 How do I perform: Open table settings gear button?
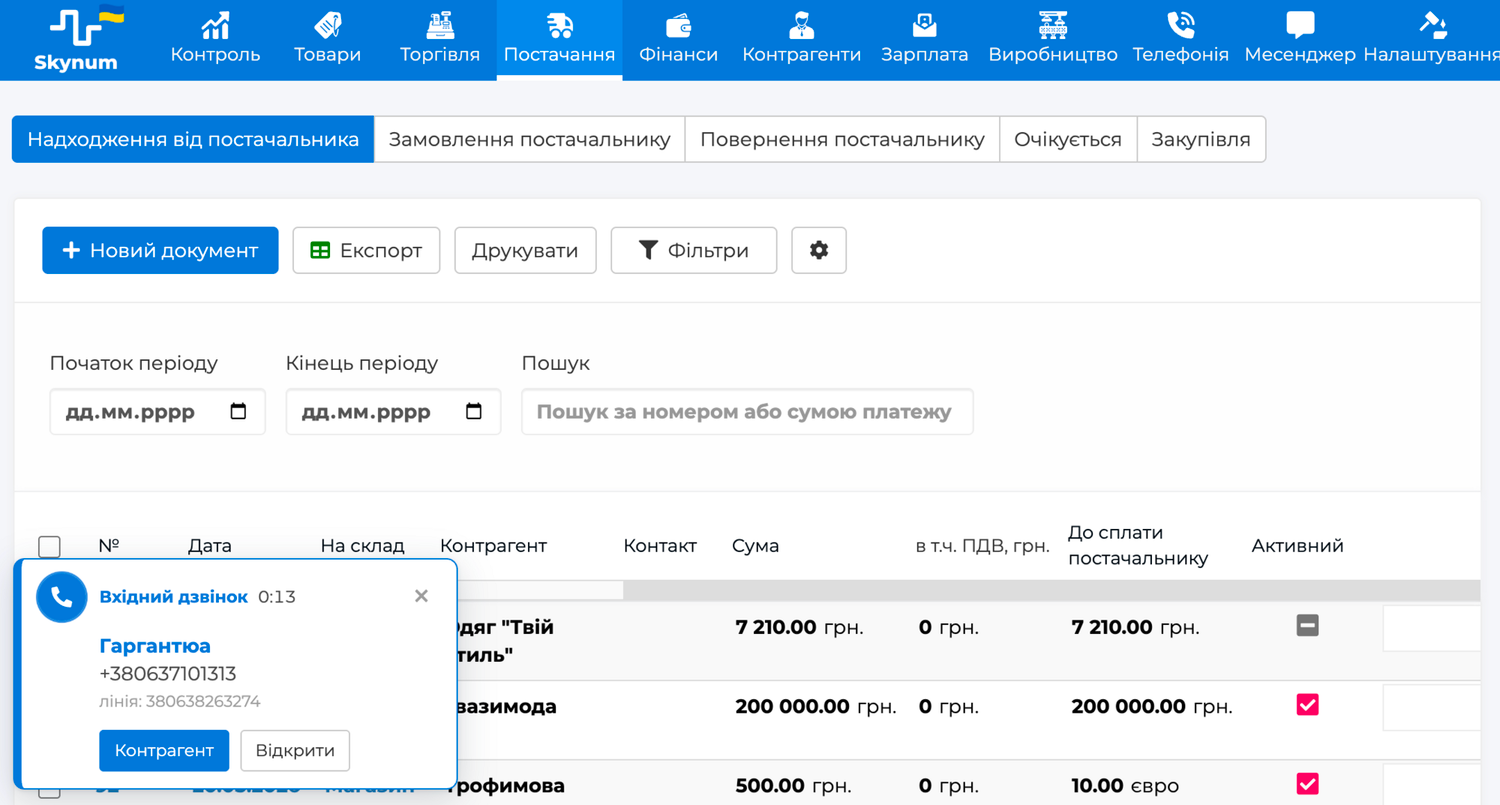click(x=819, y=250)
